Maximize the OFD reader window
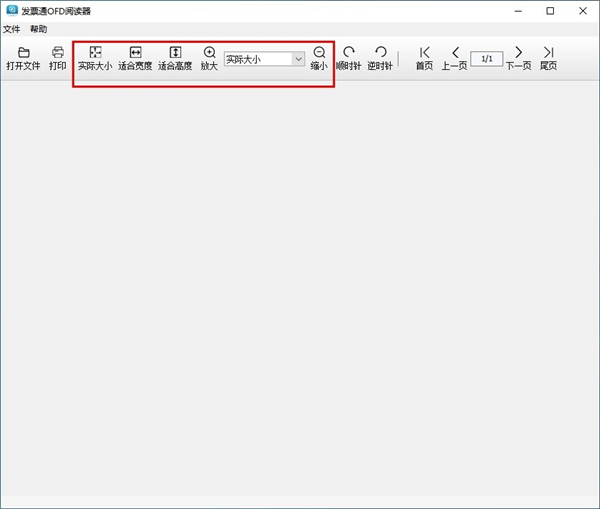 [550, 10]
